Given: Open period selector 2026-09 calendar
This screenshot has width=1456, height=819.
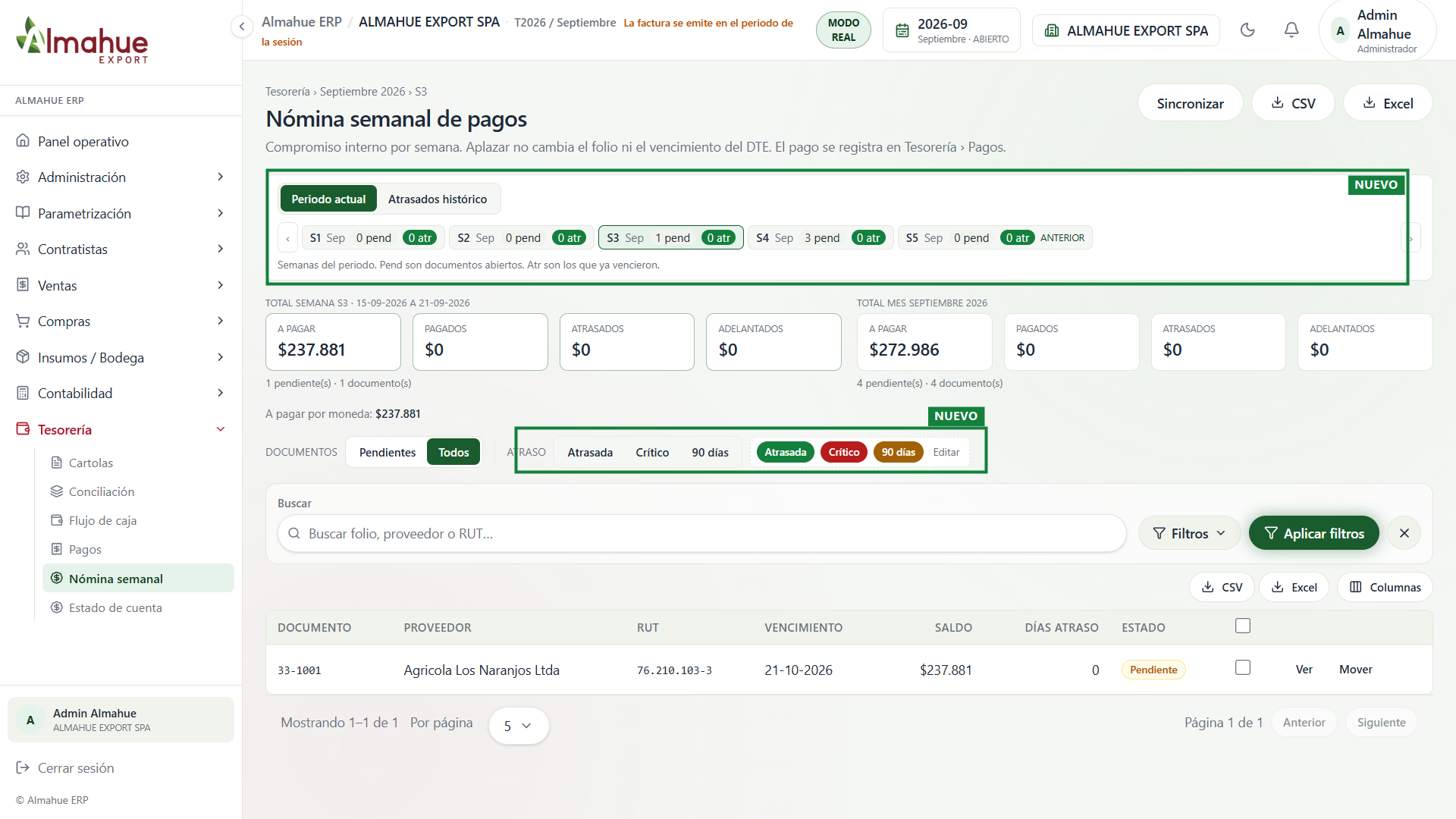Looking at the screenshot, I should pos(952,30).
